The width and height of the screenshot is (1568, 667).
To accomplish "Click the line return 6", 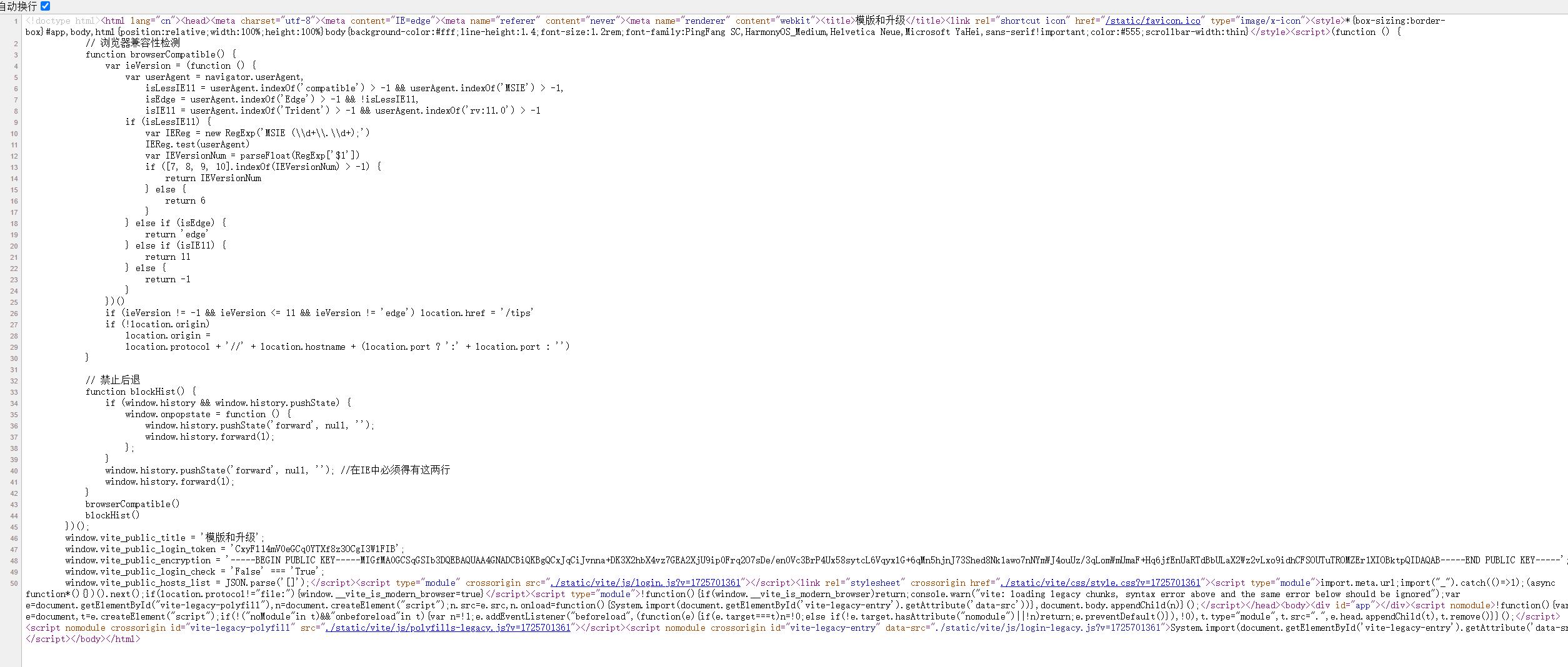I will 185,200.
